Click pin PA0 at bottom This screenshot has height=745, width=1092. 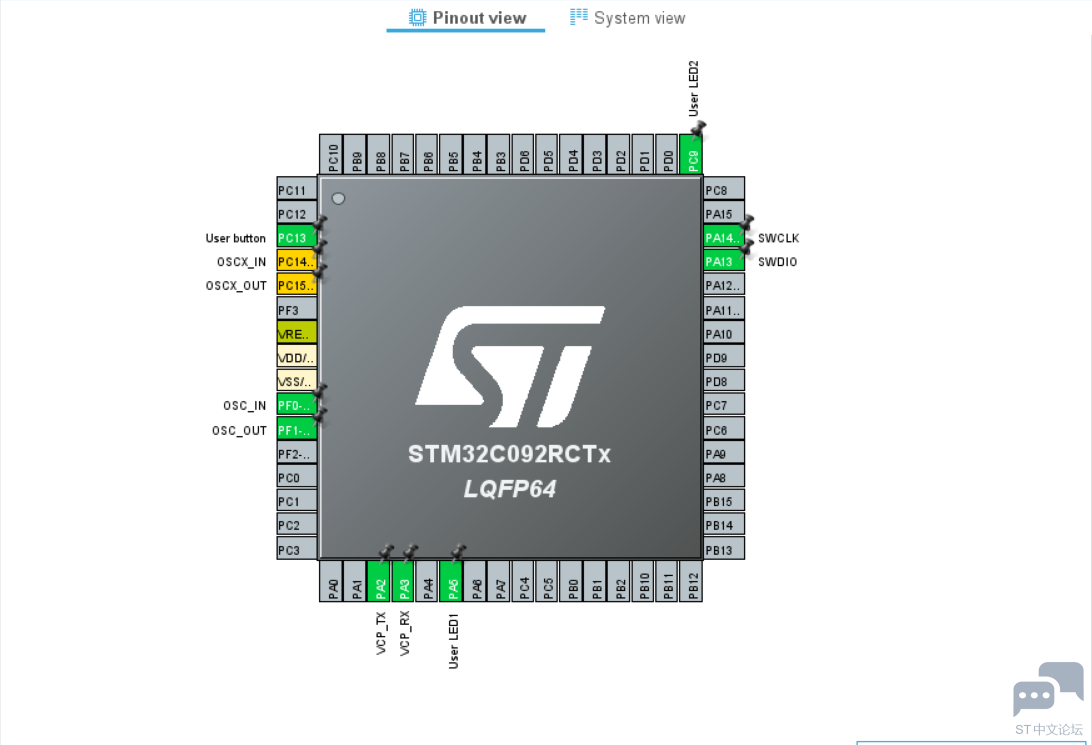click(x=332, y=581)
